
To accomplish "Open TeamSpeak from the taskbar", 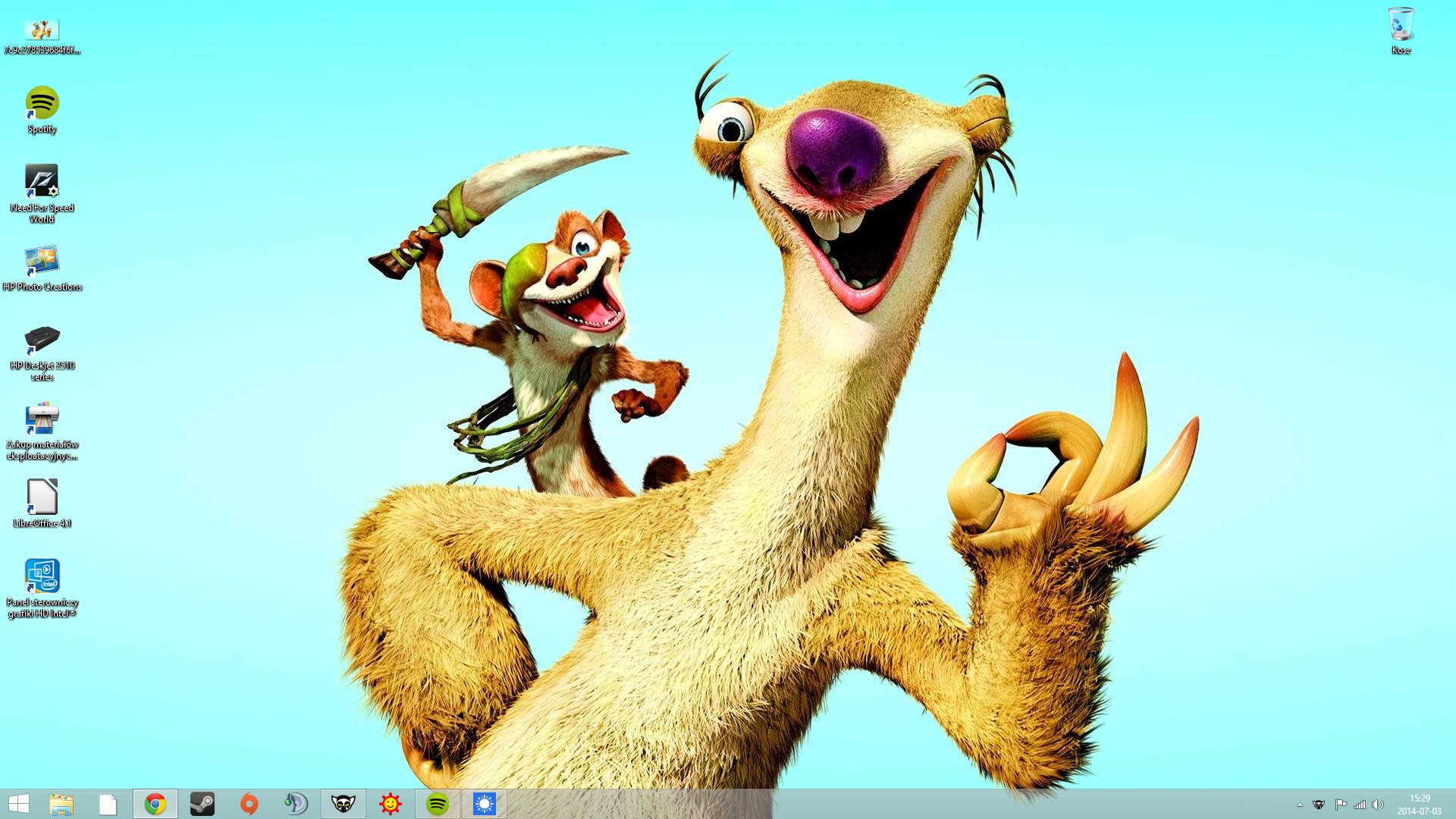I will tap(296, 804).
